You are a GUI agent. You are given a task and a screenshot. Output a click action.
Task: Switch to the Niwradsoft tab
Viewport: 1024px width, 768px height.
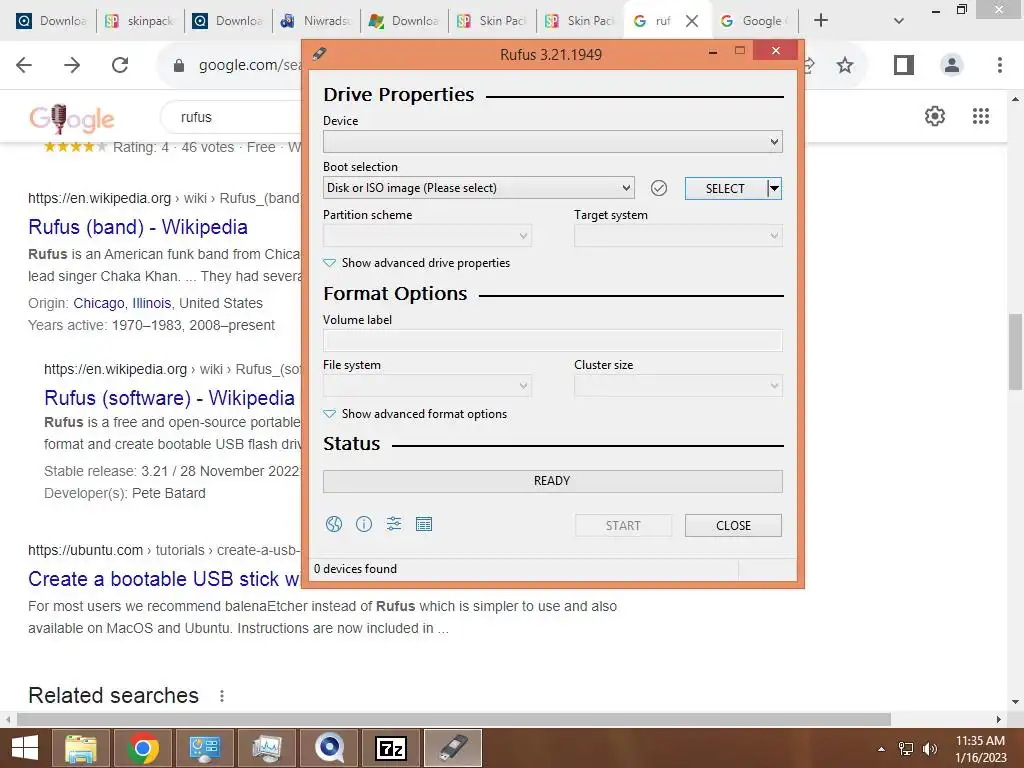click(317, 21)
